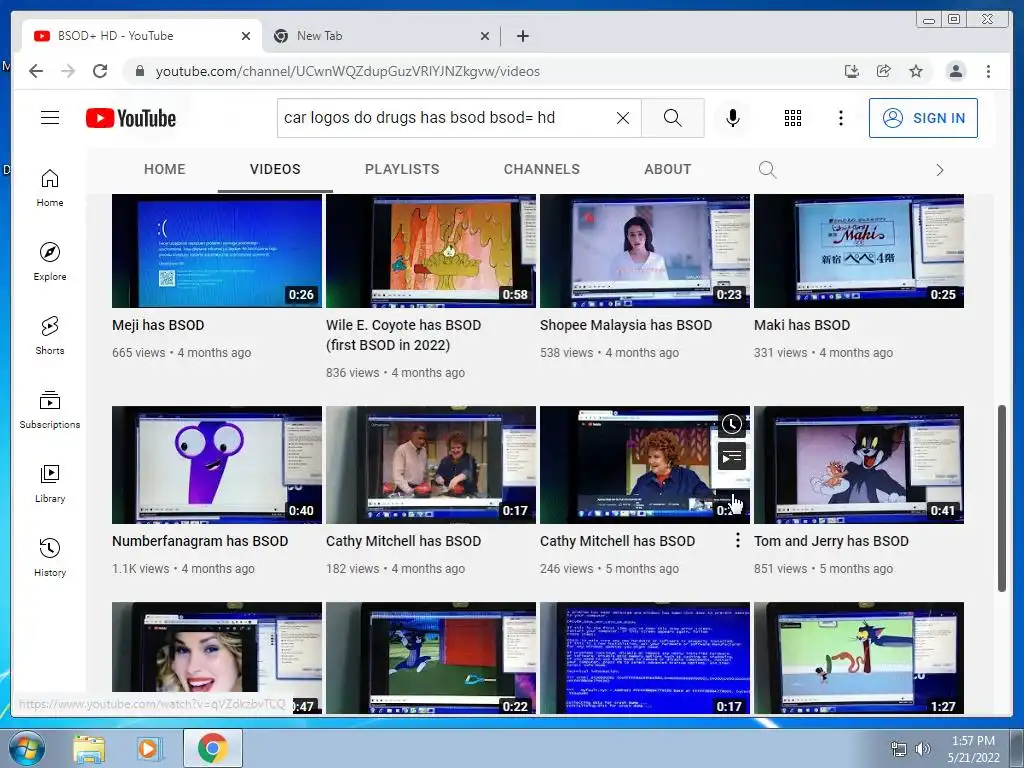The image size is (1024, 768).
Task: Click the address bar URL
Action: (347, 71)
